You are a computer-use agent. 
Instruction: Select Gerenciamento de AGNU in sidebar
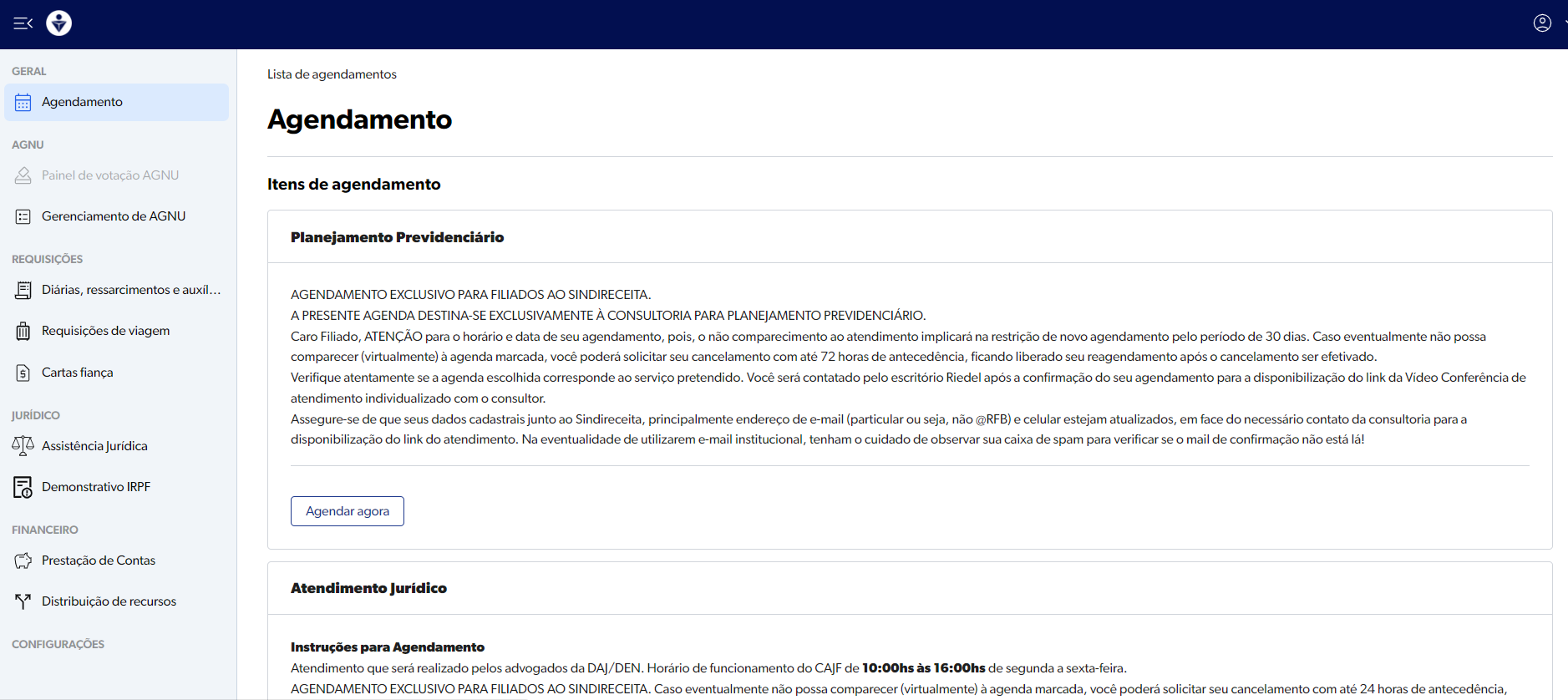pos(114,216)
